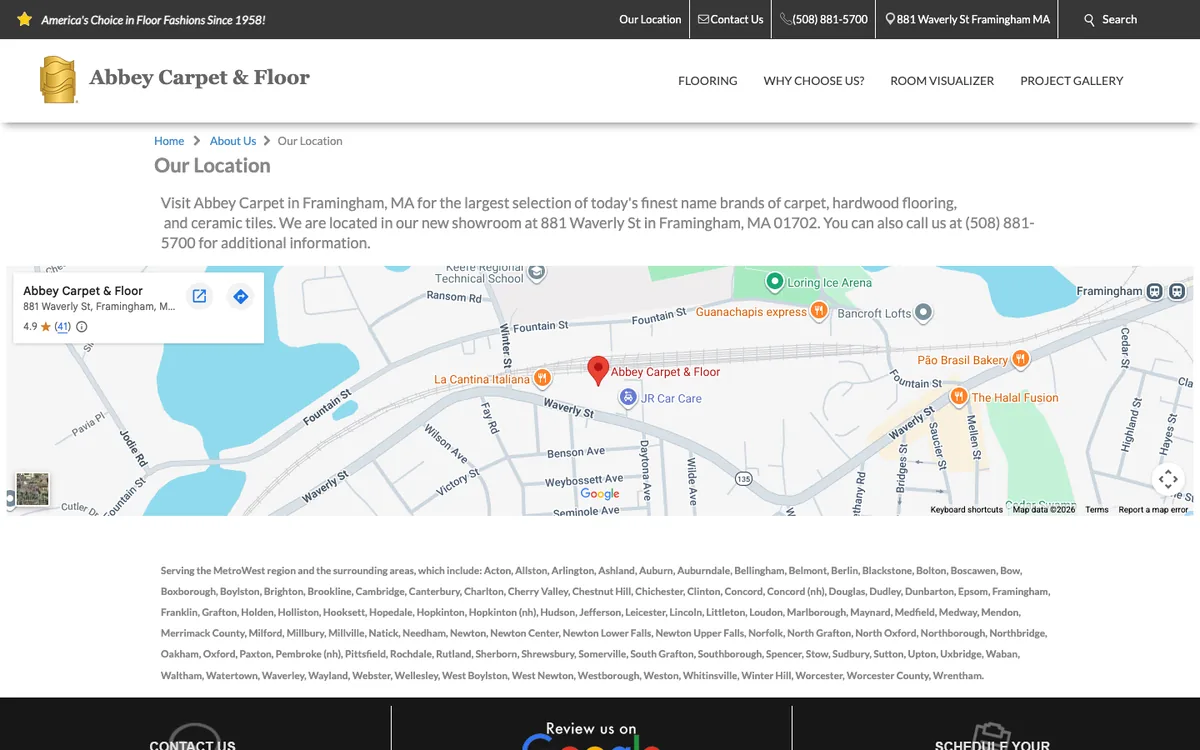Click the gold star icon in top bar

click(25, 19)
